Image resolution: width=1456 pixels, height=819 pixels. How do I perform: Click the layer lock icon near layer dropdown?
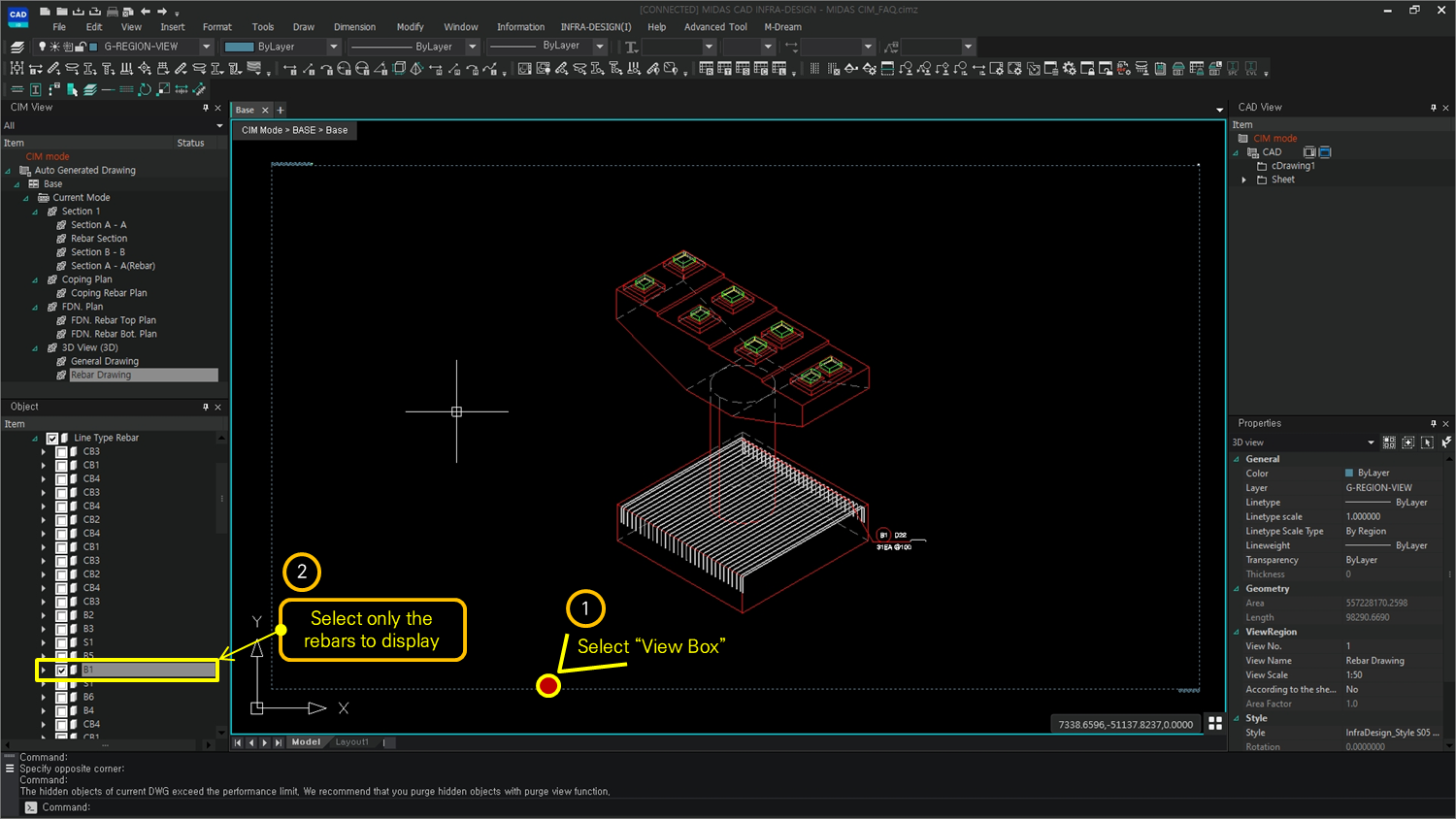click(x=80, y=46)
